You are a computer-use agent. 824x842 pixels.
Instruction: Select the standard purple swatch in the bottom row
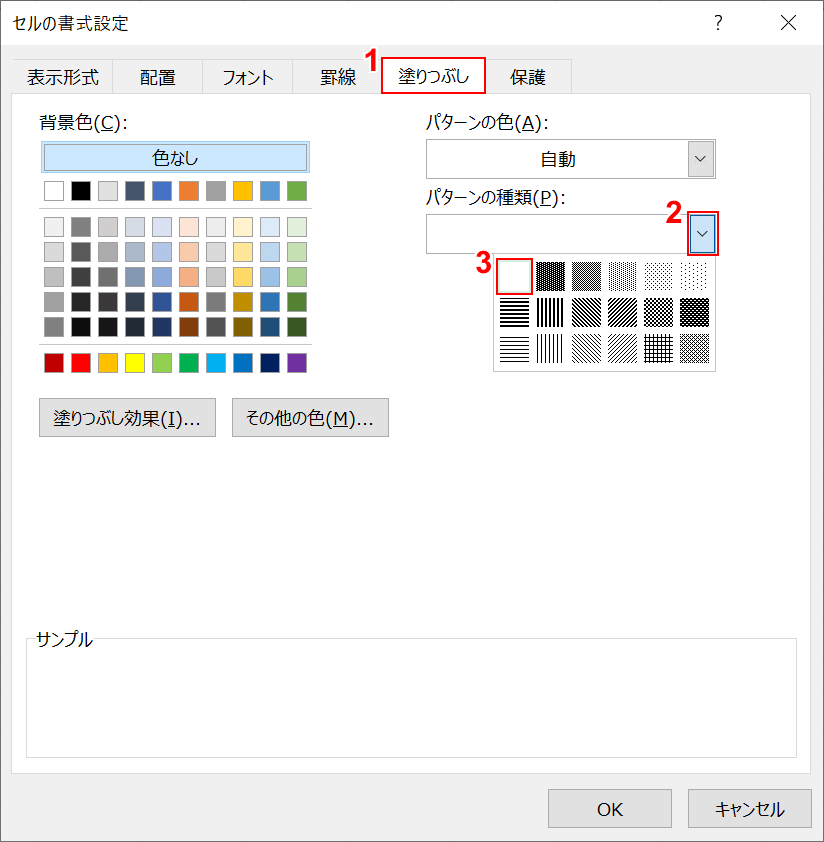click(297, 363)
